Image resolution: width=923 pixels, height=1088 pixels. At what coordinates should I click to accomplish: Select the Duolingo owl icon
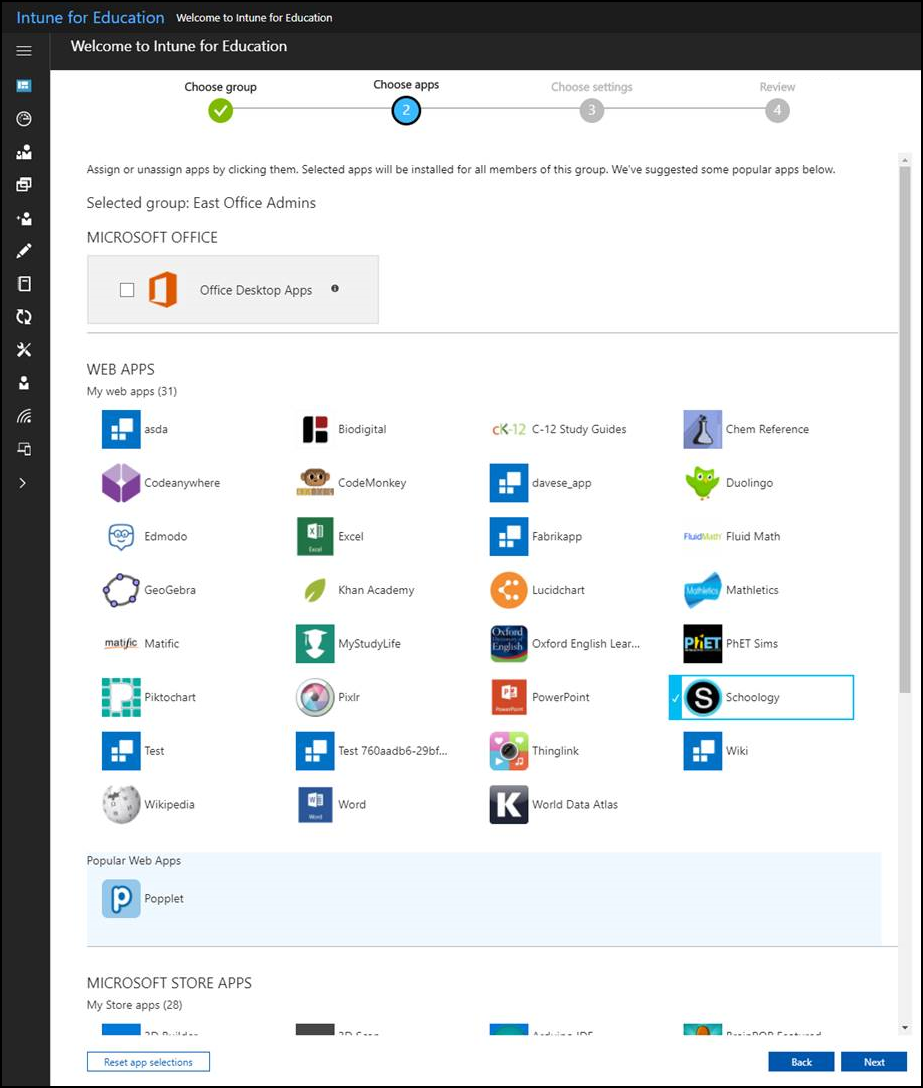702,483
